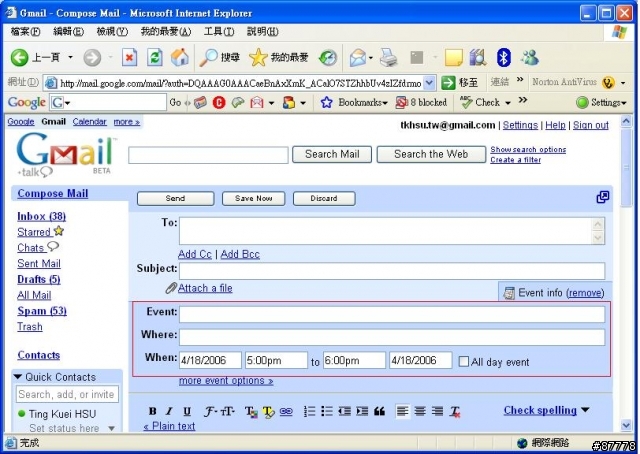The height and width of the screenshot is (454, 640).
Task: Open the text color tool
Action: coord(251,412)
